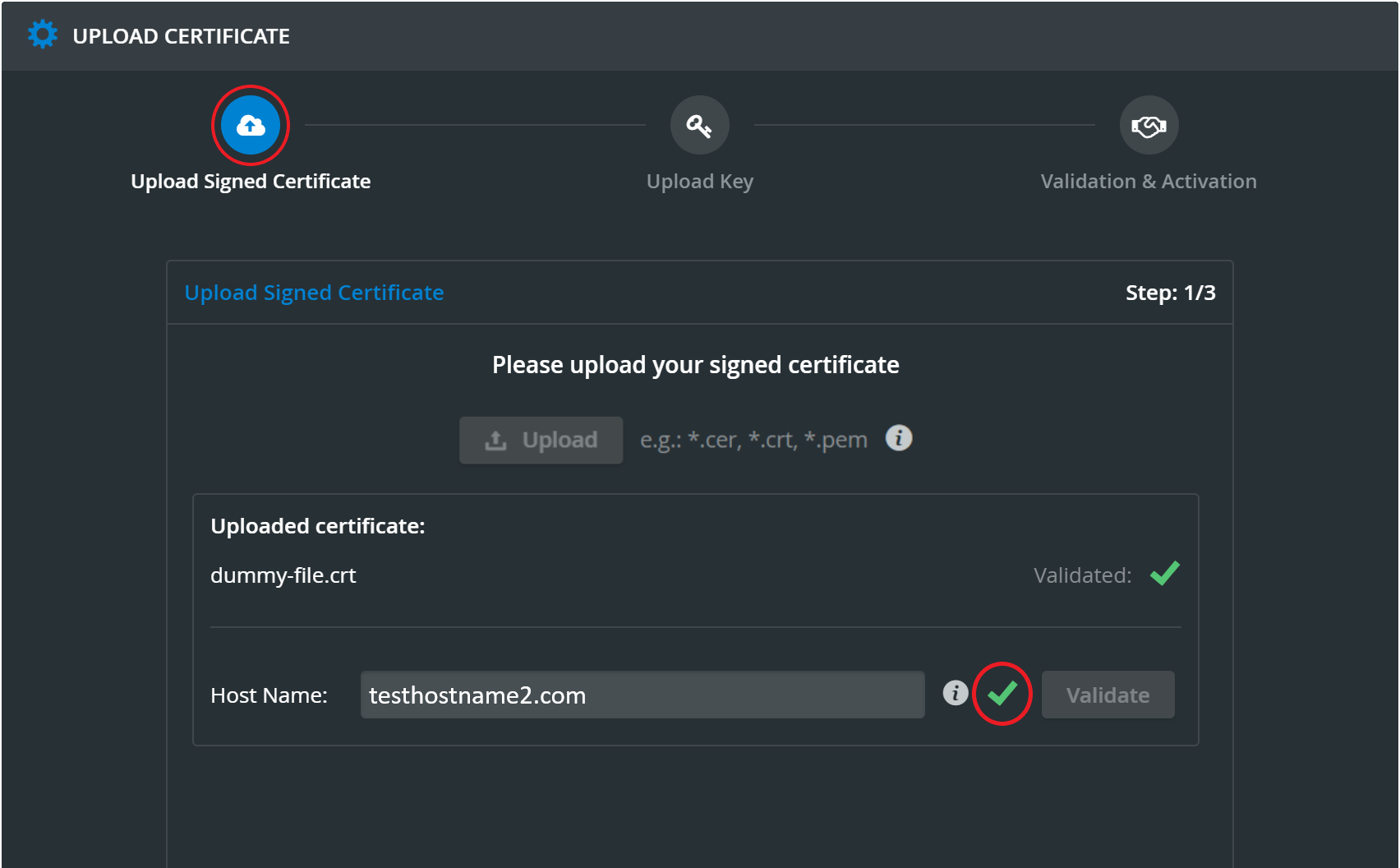Click the blue gear icon in header
The height and width of the screenshot is (868, 1400).
pos(43,35)
